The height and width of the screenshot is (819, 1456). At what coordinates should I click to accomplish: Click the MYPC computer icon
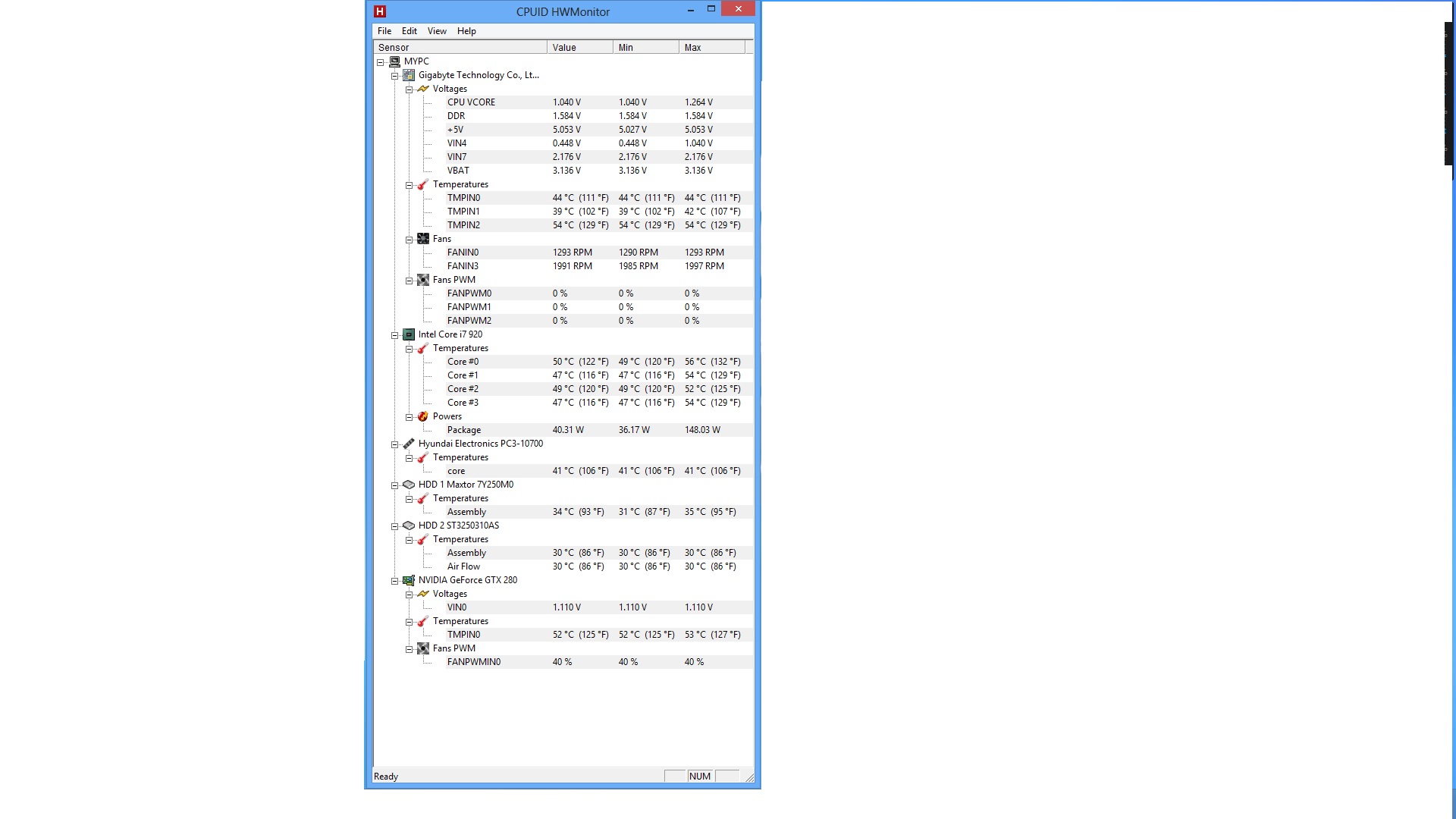pos(394,61)
